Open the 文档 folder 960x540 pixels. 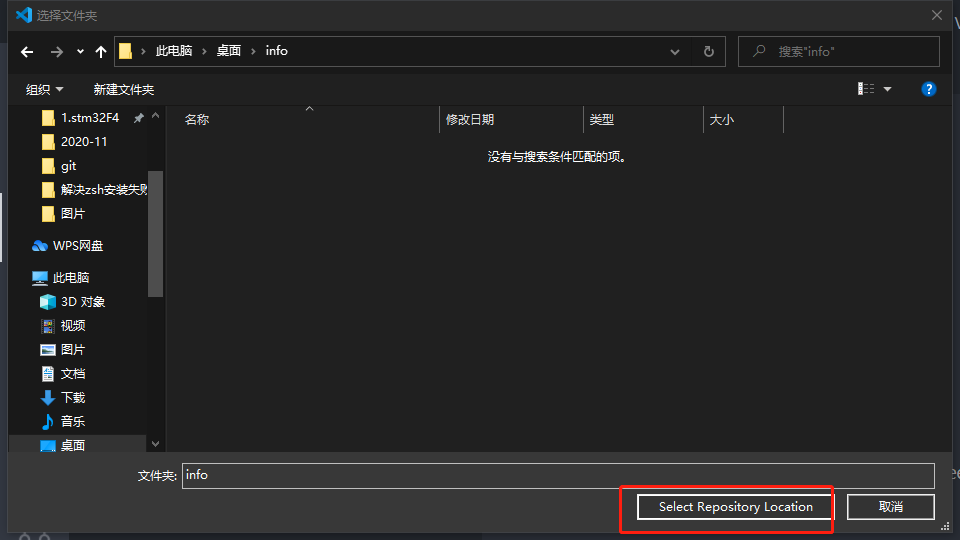pos(63,373)
